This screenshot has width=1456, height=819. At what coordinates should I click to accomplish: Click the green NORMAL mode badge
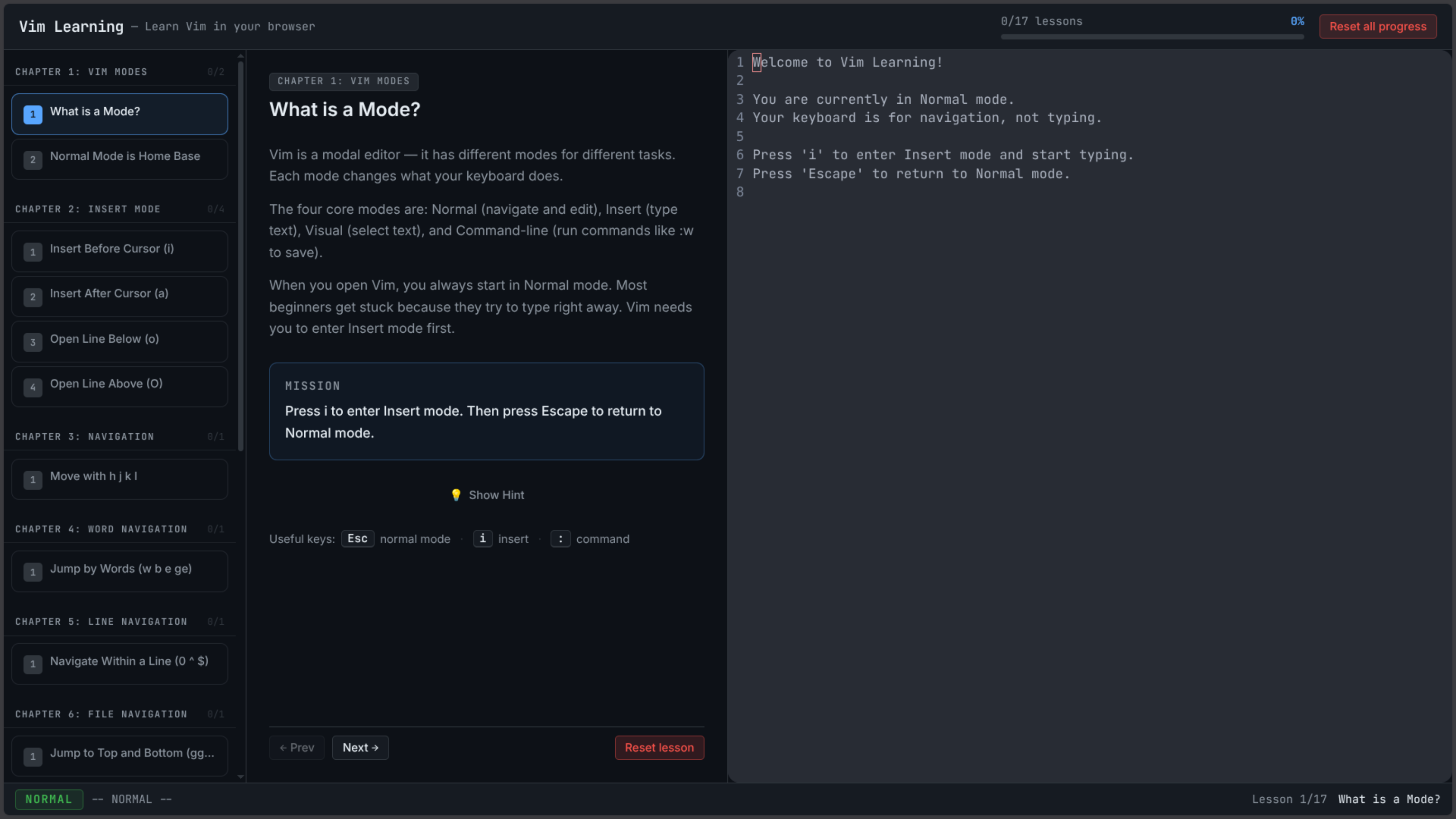point(49,799)
